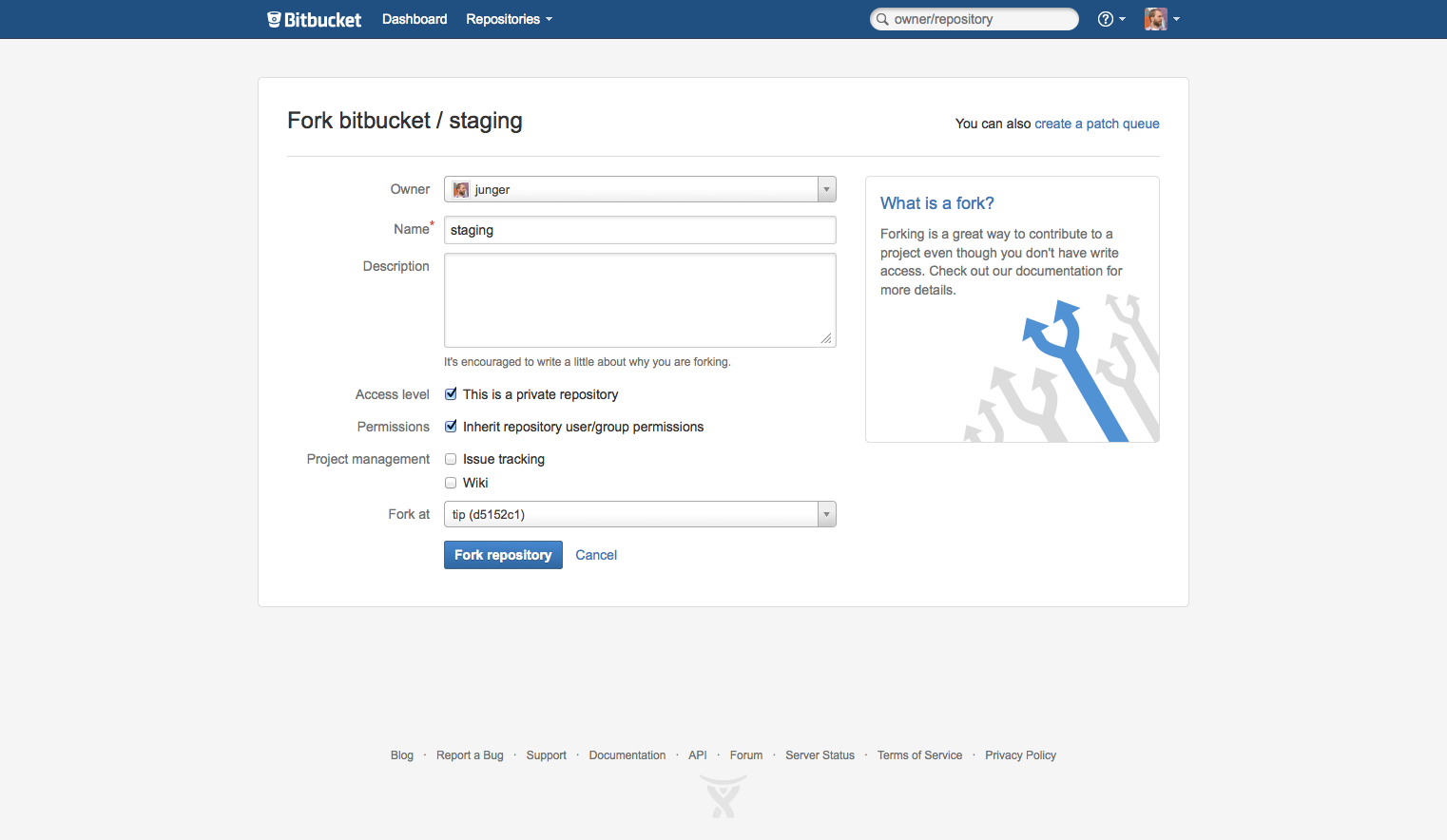Click the junger avatar in the Owner field
This screenshot has height=840, width=1447.
pos(460,189)
